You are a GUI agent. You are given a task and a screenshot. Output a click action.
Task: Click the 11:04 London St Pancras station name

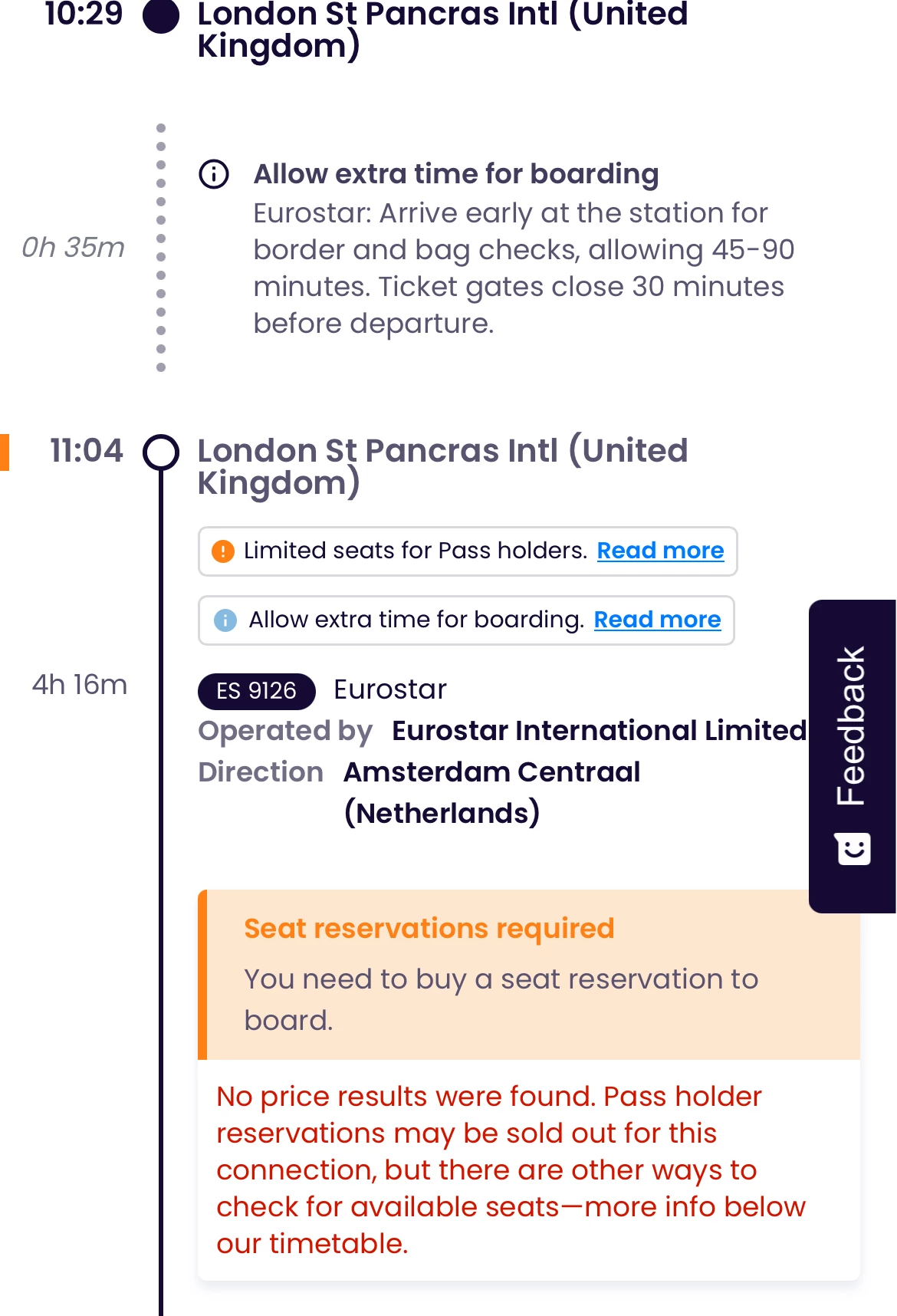(x=442, y=466)
